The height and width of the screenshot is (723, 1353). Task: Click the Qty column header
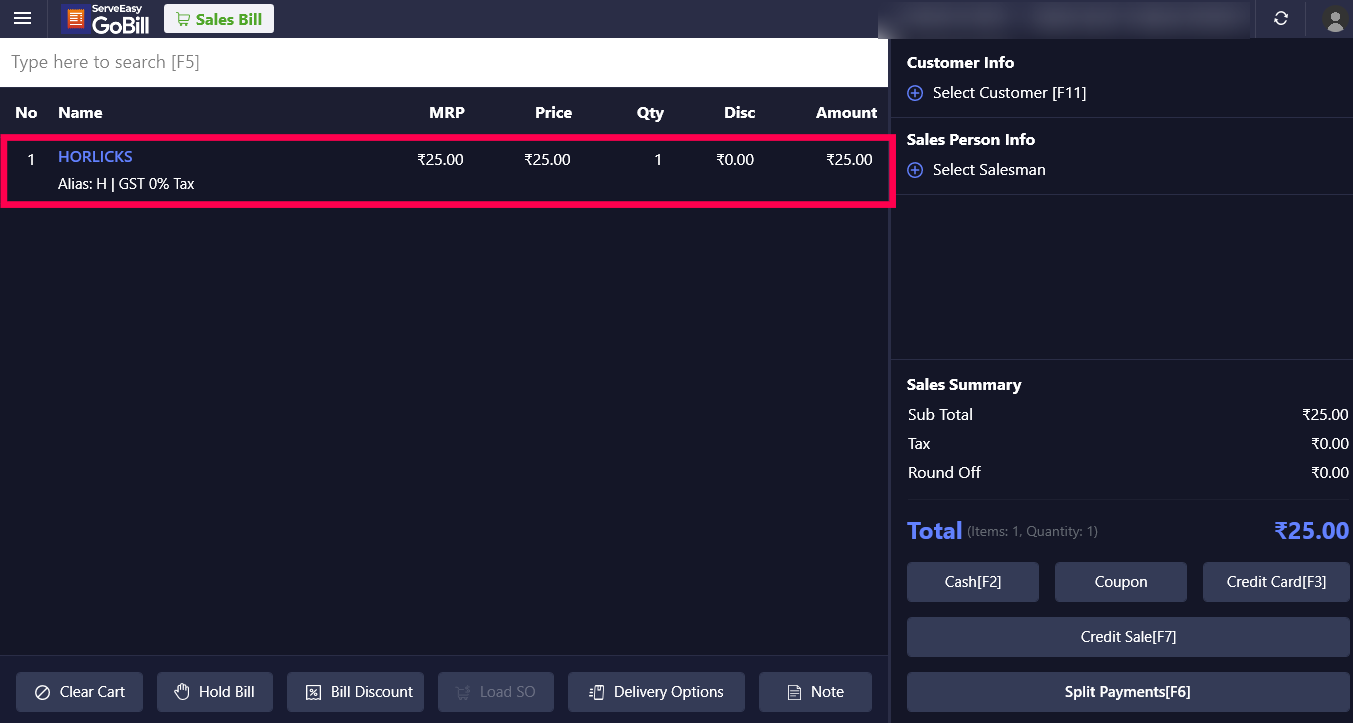(650, 113)
